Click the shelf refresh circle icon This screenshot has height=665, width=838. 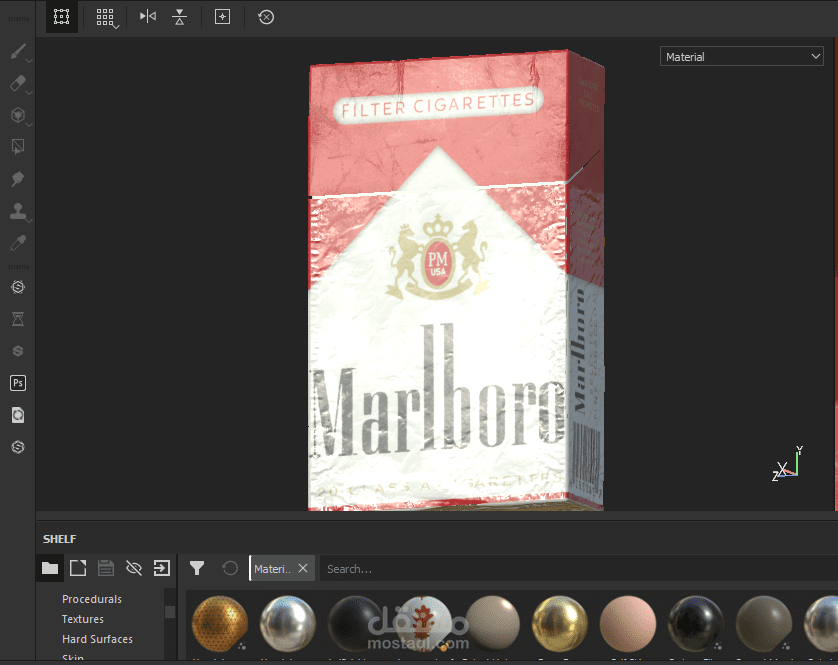click(230, 568)
